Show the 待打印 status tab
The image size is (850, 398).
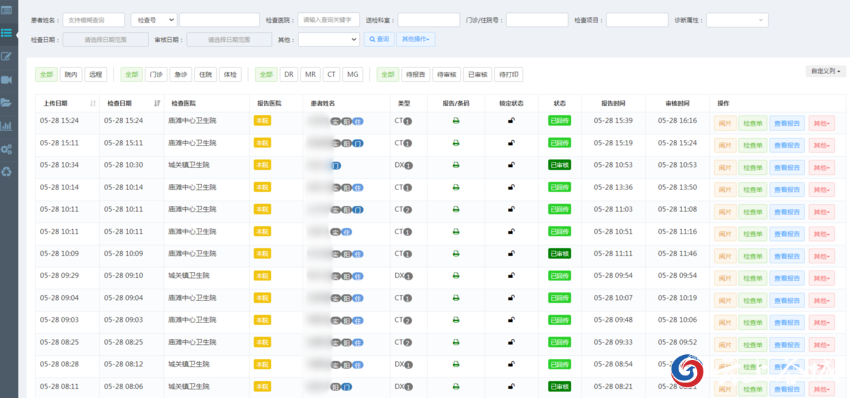click(508, 75)
